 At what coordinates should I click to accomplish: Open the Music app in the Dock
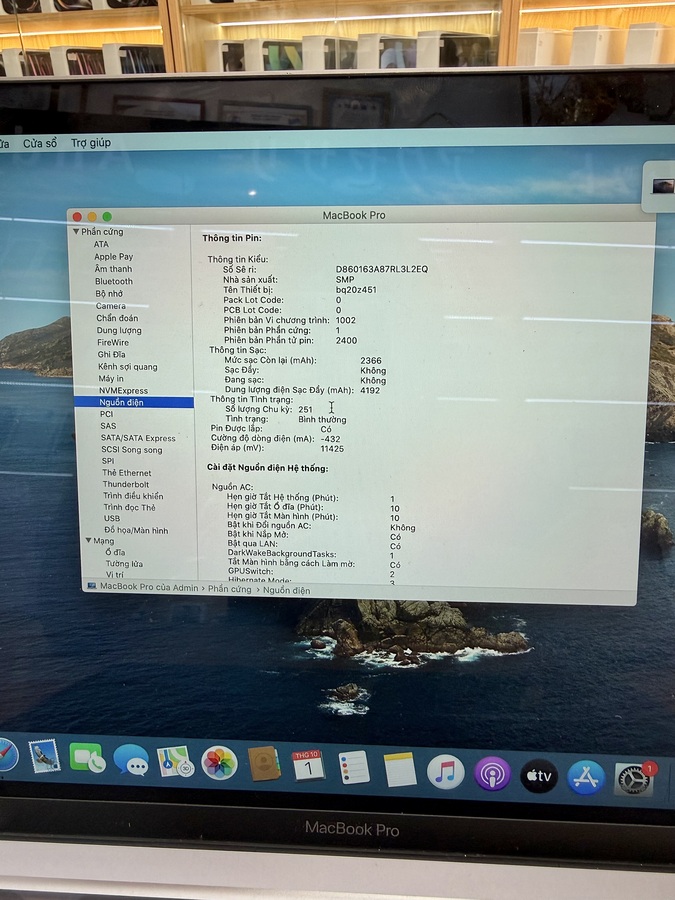445,771
